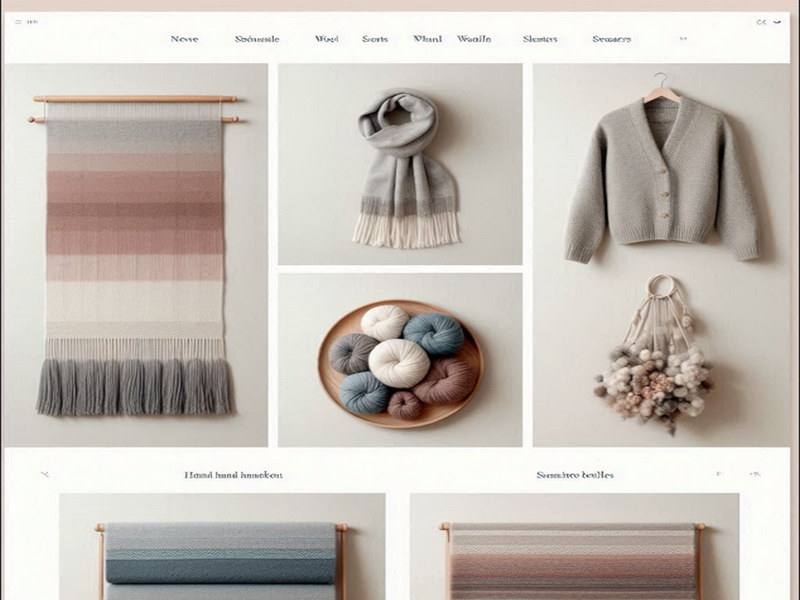Open the Wool navigation item
800x600 pixels.
326,39
